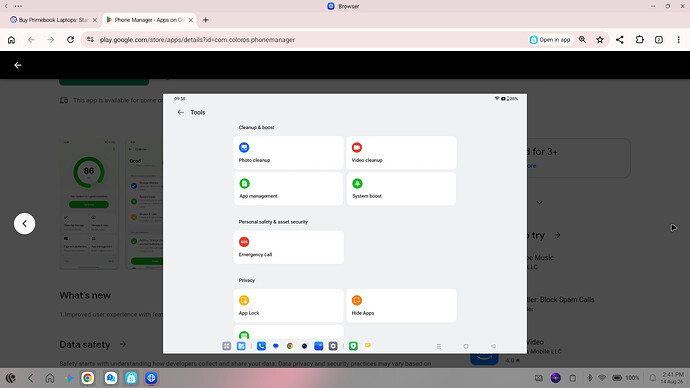Click the Open in app button
This screenshot has height=388, width=690.
point(550,40)
